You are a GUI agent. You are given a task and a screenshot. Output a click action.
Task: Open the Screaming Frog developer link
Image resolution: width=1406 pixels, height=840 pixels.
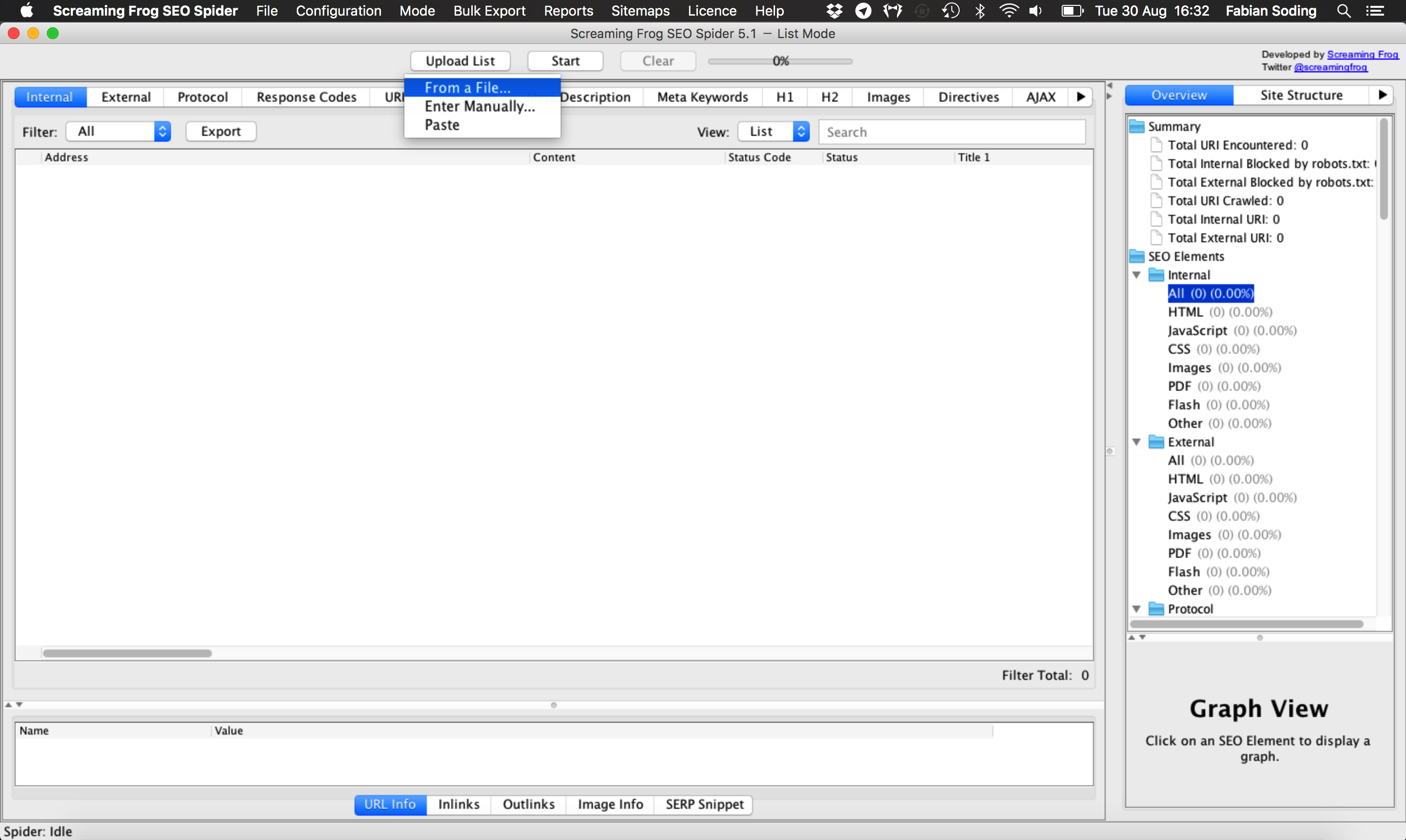pyautogui.click(x=1363, y=54)
